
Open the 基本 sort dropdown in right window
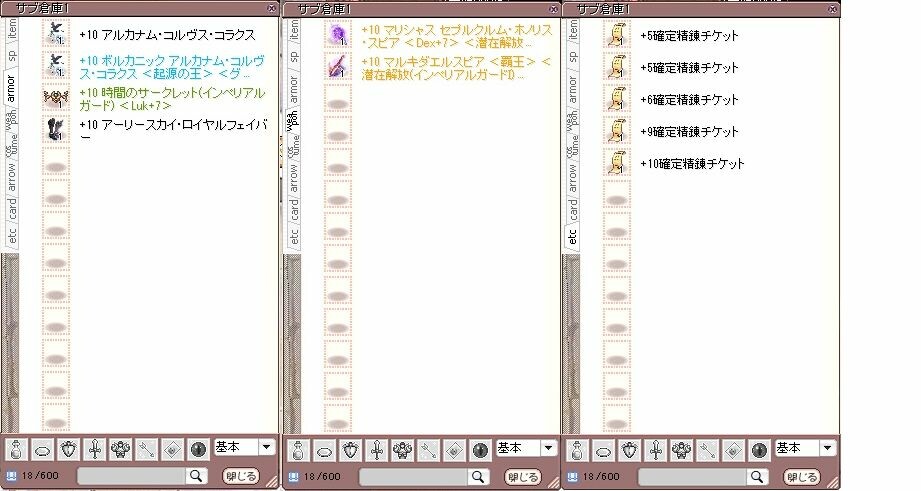pos(829,448)
